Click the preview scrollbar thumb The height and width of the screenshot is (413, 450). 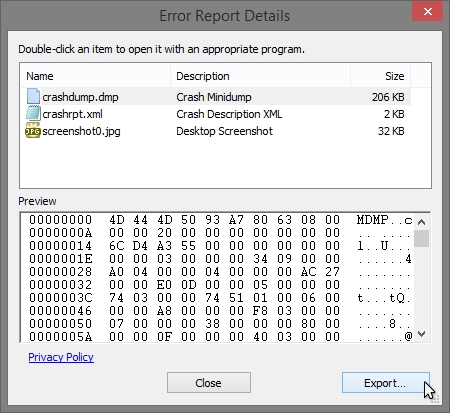(x=421, y=238)
